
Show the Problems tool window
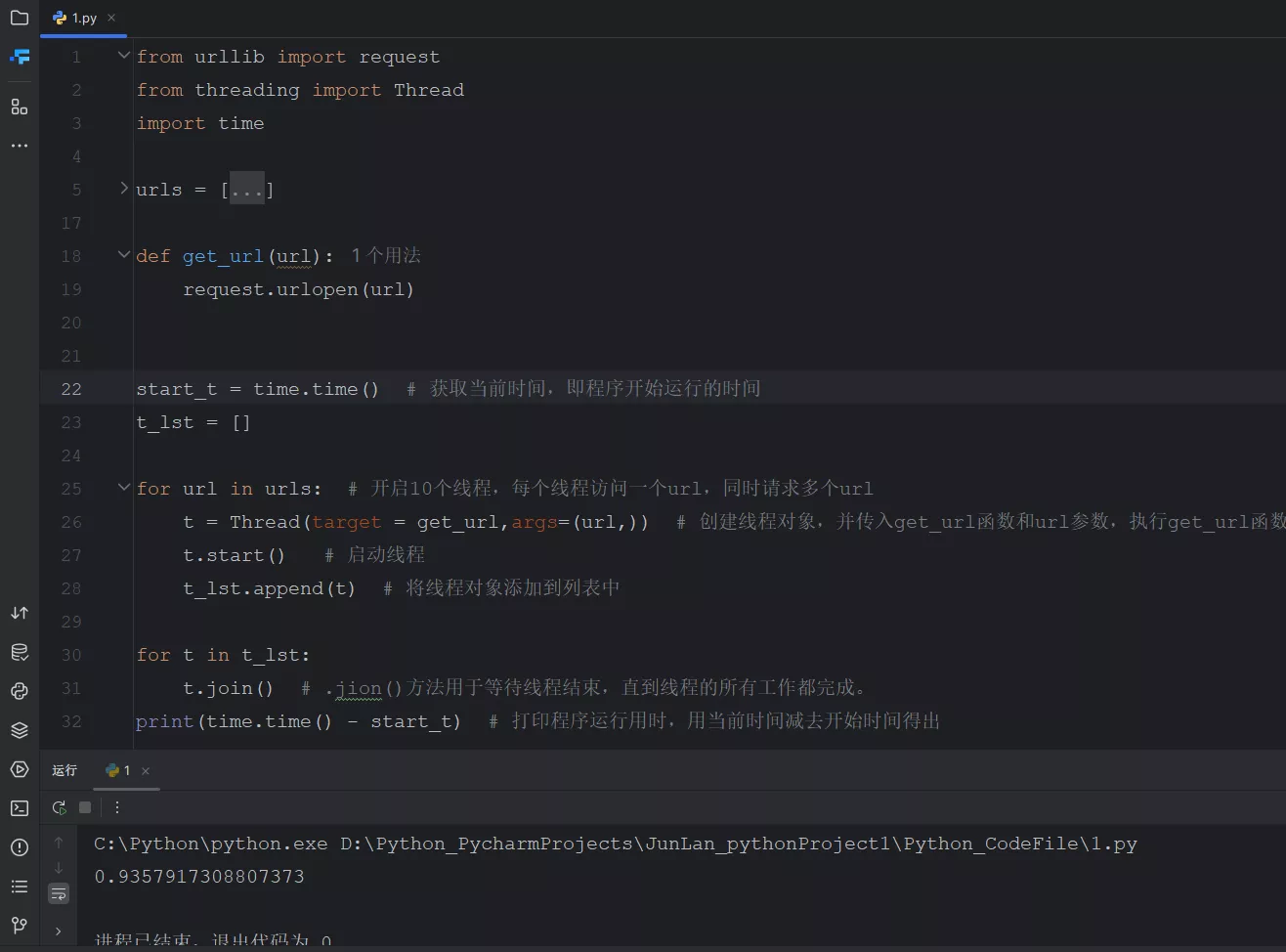[x=20, y=847]
